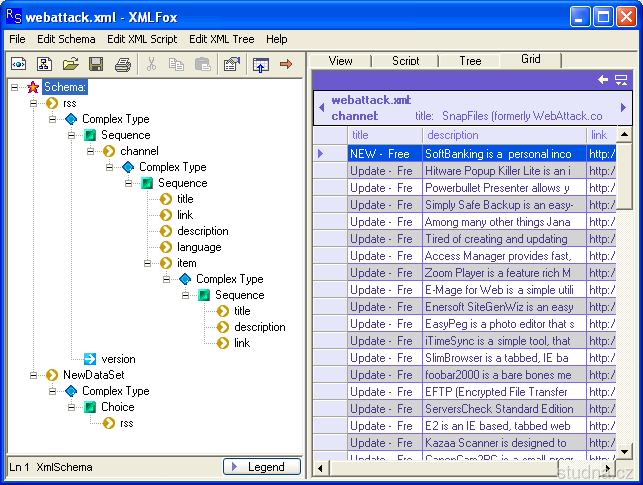Collapse the Schema root node
643x485 pixels.
(x=16, y=87)
